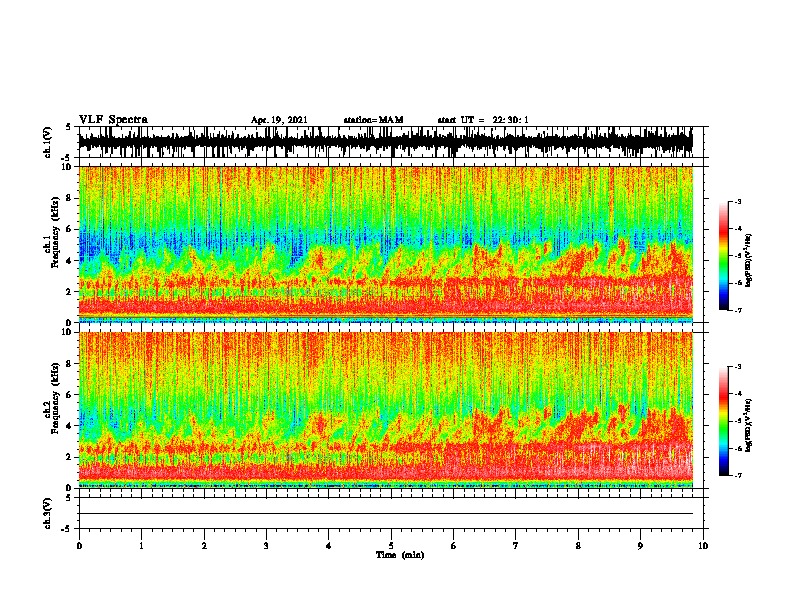Click the ch.2 spectrogram color bar

(x=723, y=421)
